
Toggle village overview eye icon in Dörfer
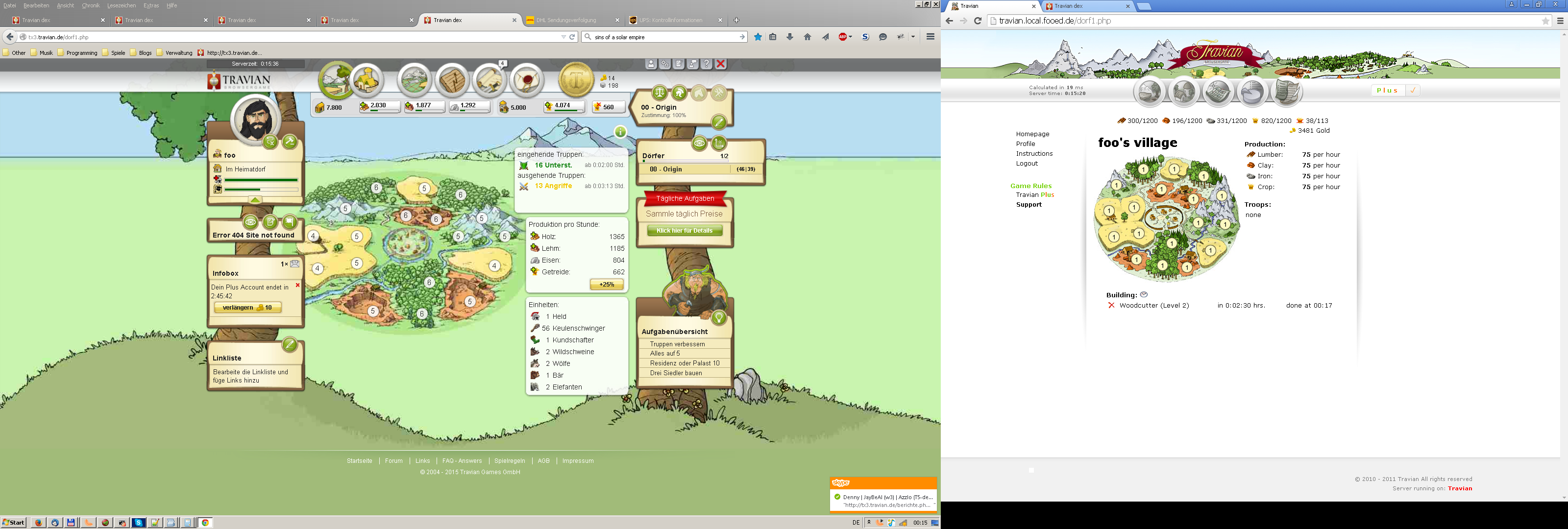point(699,144)
